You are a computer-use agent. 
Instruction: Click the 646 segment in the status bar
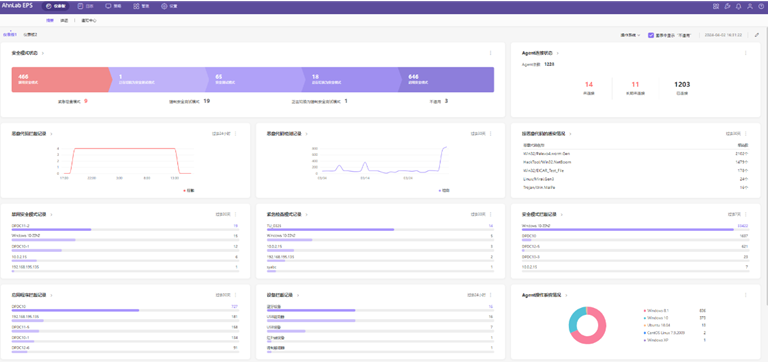(447, 79)
